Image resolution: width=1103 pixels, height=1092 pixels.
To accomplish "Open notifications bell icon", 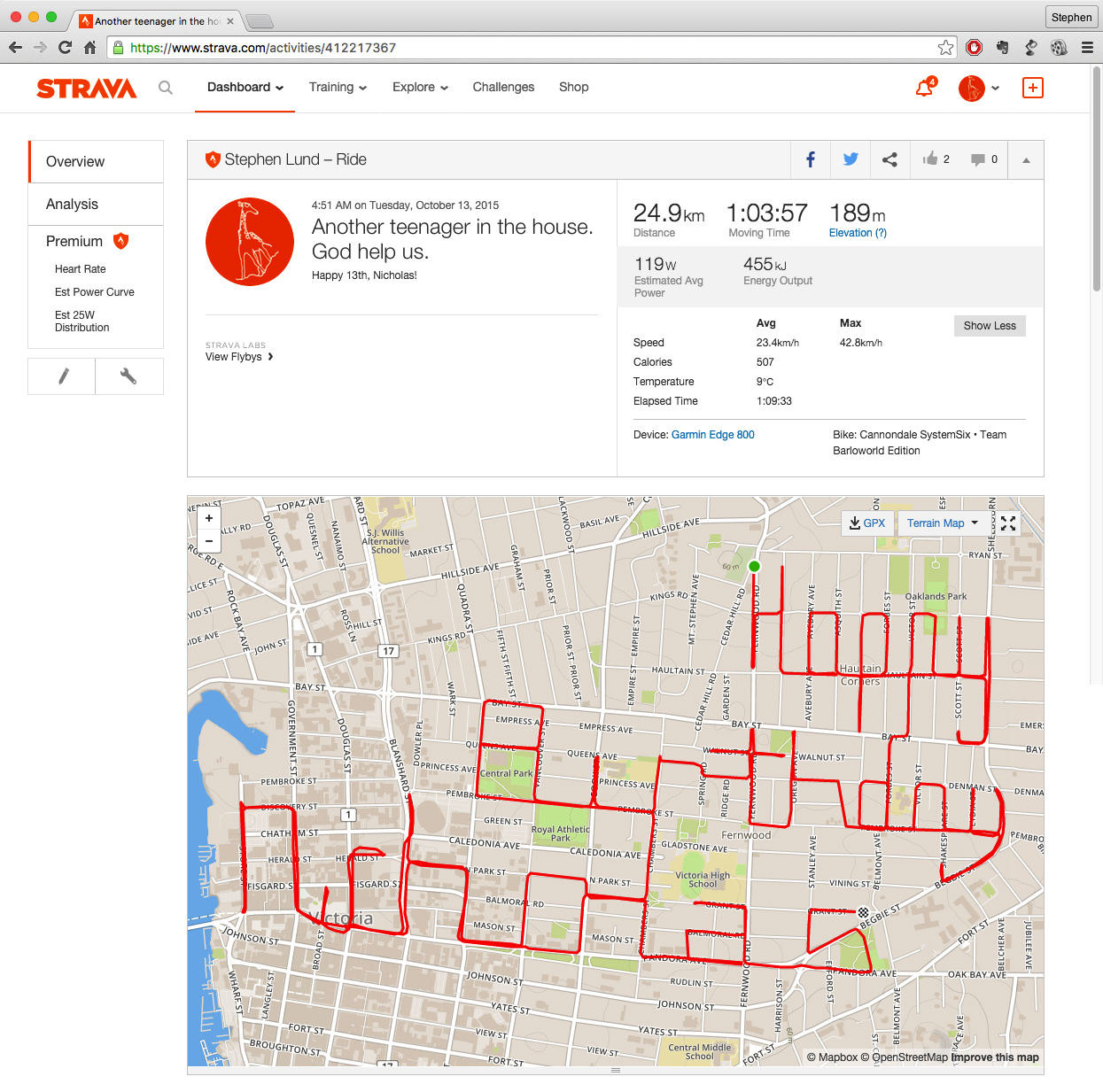I will [924, 88].
